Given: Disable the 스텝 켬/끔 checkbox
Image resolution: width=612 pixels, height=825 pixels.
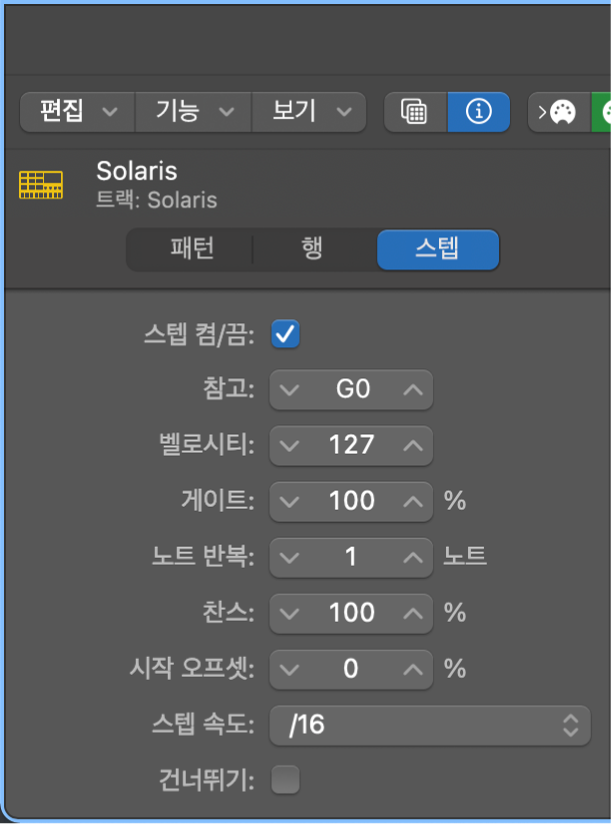Looking at the screenshot, I should coord(285,334).
